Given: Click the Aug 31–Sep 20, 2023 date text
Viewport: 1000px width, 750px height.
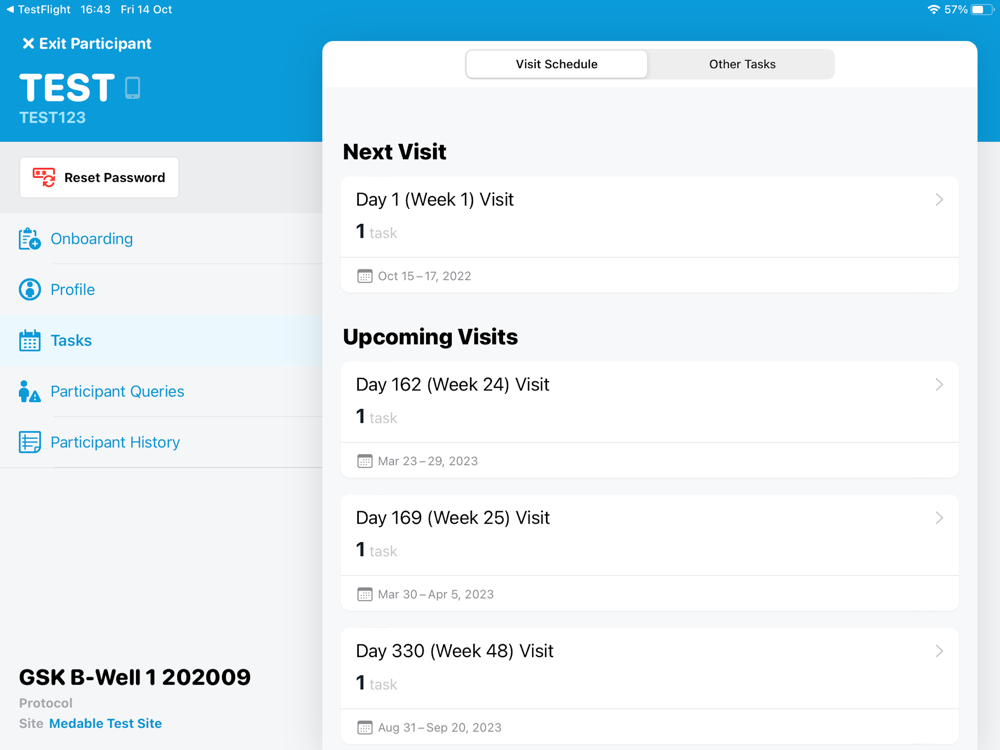Looking at the screenshot, I should tap(439, 728).
